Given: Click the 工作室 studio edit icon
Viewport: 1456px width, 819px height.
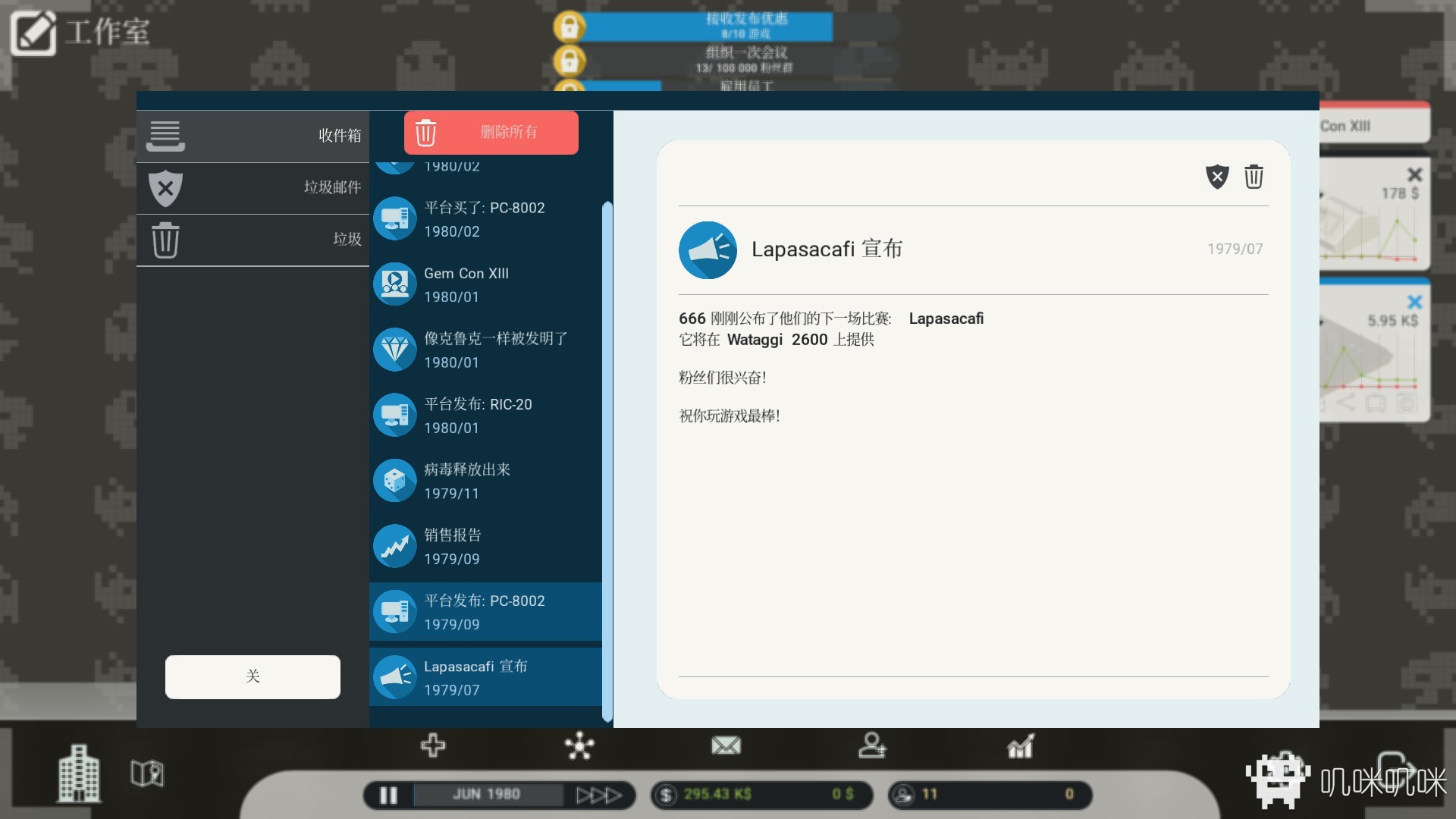Looking at the screenshot, I should [33, 33].
